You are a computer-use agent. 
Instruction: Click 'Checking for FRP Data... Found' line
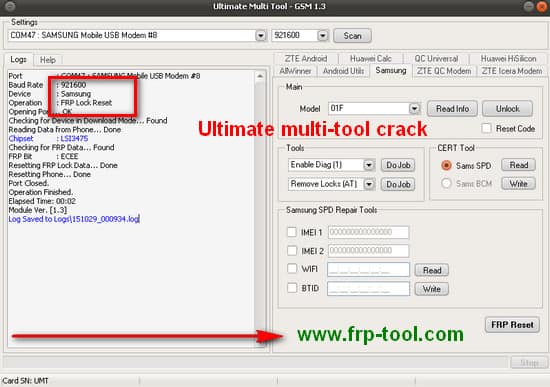click(x=61, y=147)
